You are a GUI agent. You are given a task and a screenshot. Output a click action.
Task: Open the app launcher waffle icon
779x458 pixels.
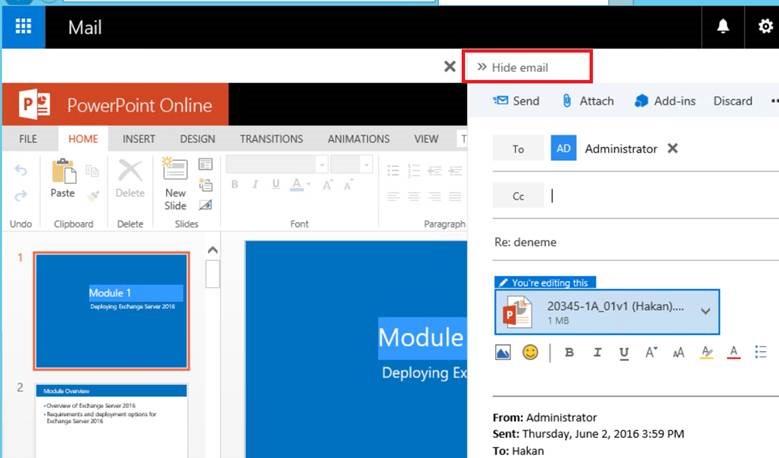pos(23,27)
